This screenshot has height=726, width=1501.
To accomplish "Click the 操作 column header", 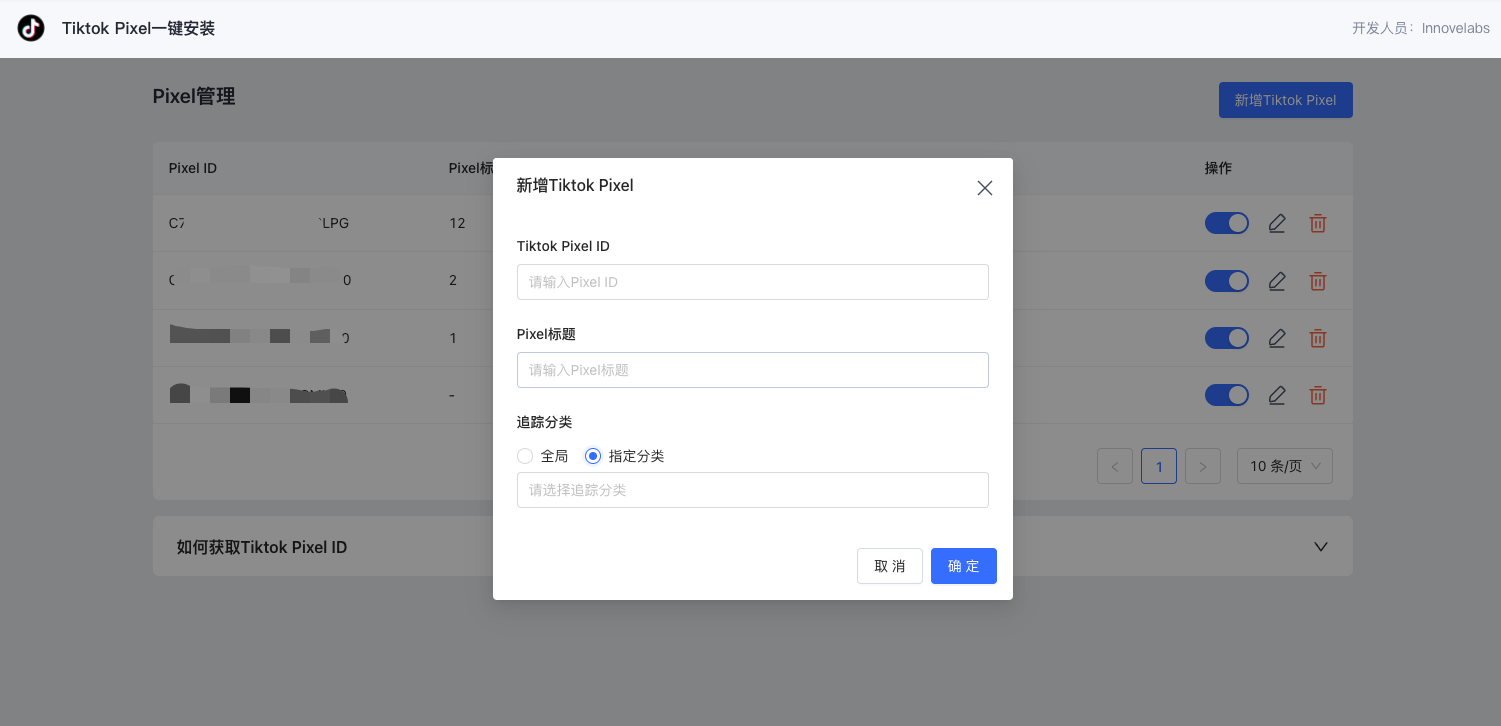I will tap(1218, 168).
